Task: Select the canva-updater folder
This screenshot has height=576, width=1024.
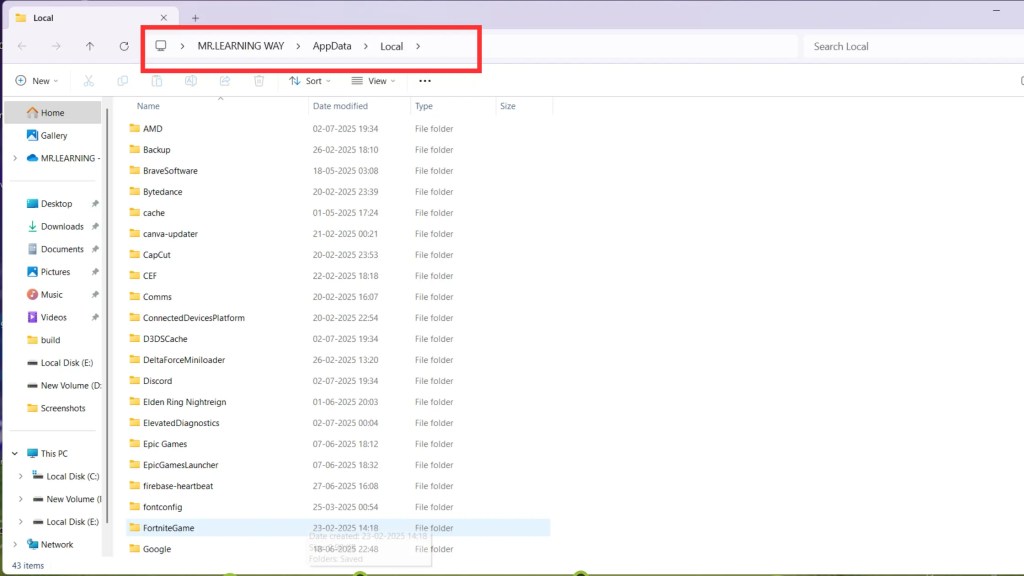Action: pyautogui.click(x=170, y=234)
